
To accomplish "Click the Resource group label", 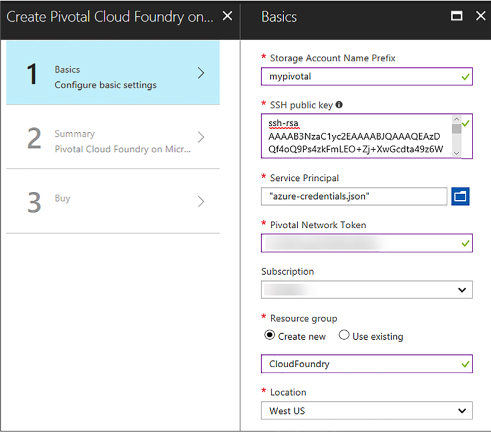I will 304,318.
